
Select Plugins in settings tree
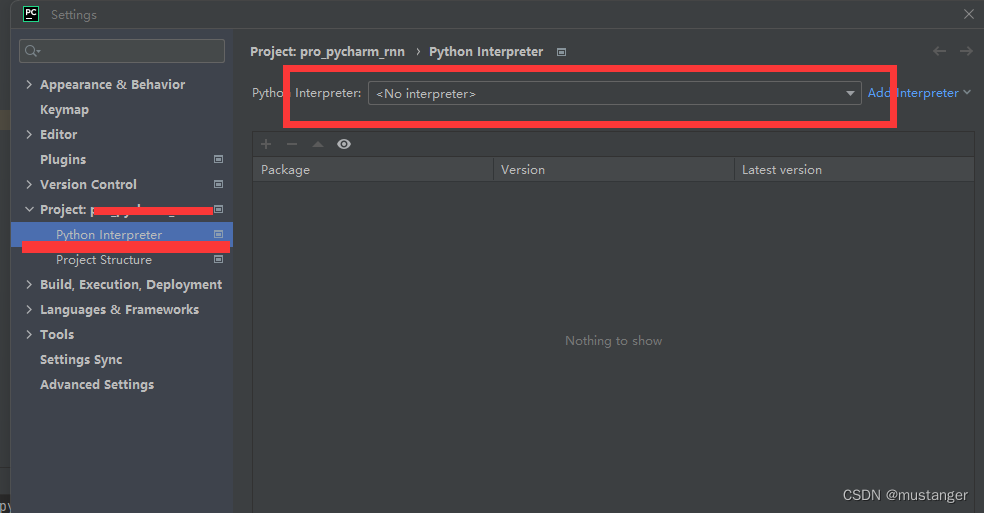[63, 159]
